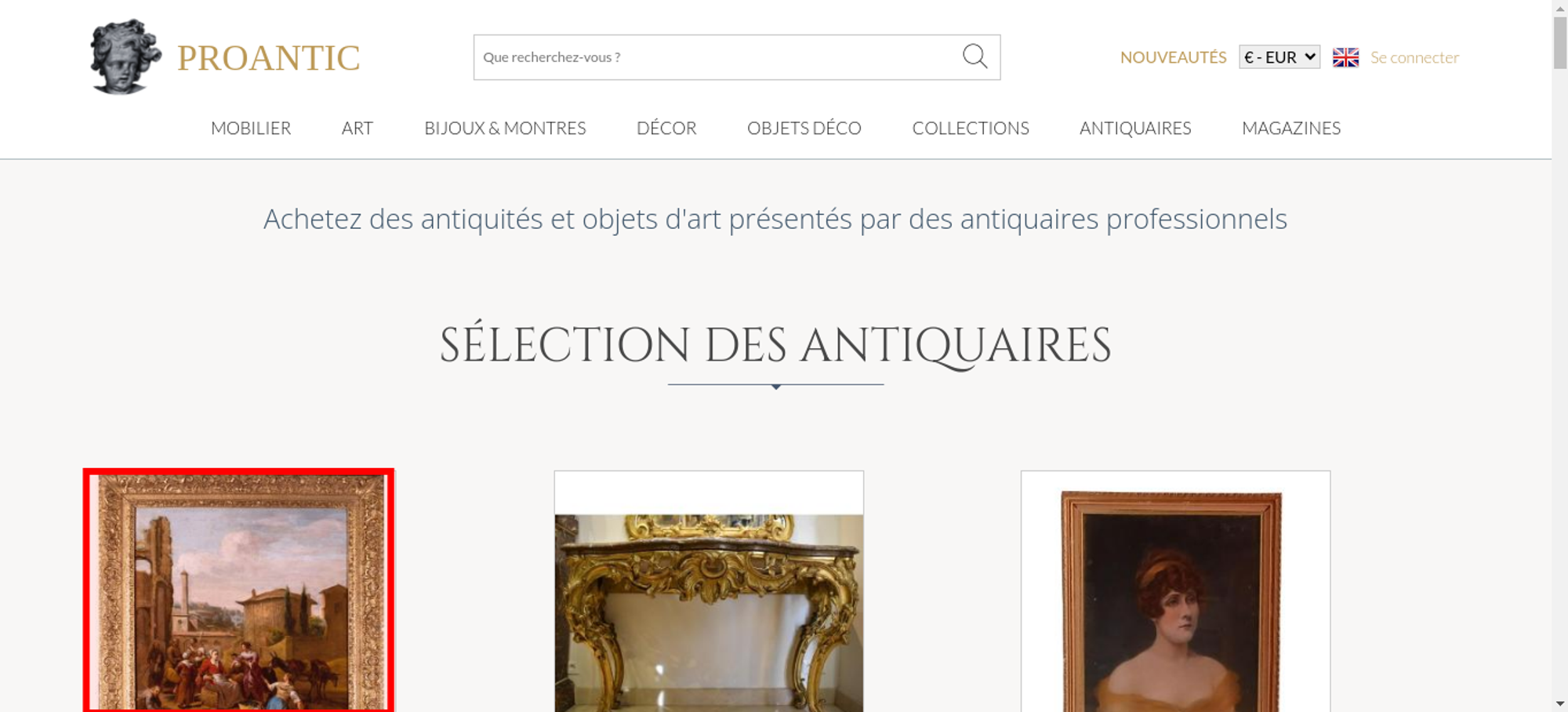The image size is (1568, 712).
Task: Open the portrait of a woman thumbnail
Action: (1175, 592)
